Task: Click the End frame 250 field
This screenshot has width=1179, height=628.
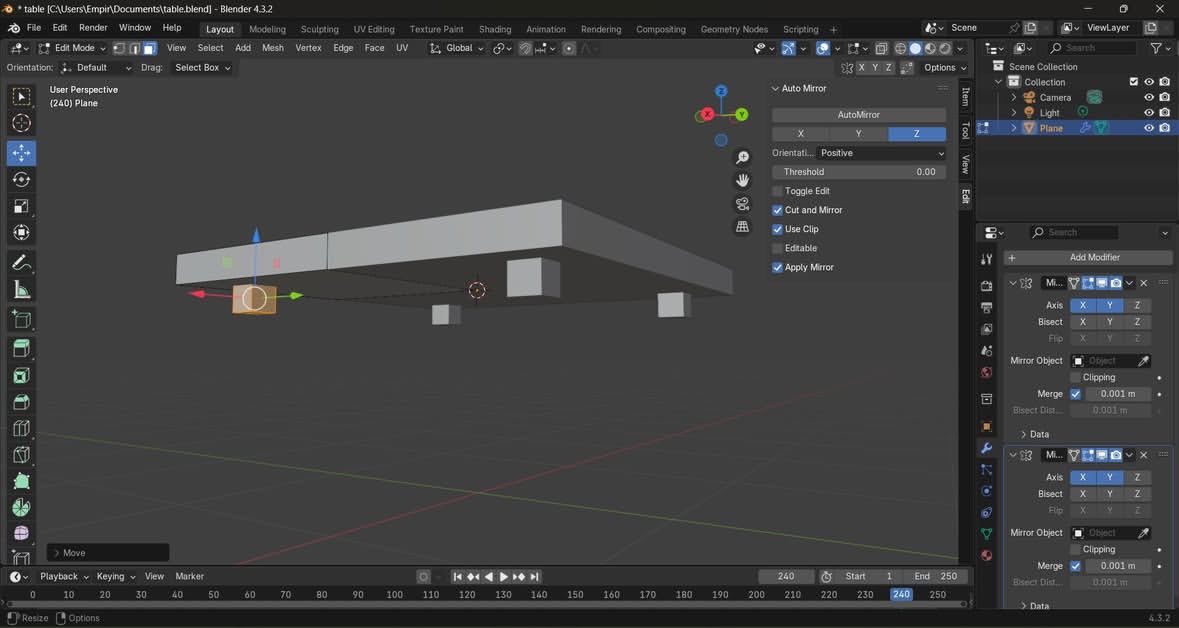Action: tap(936, 577)
